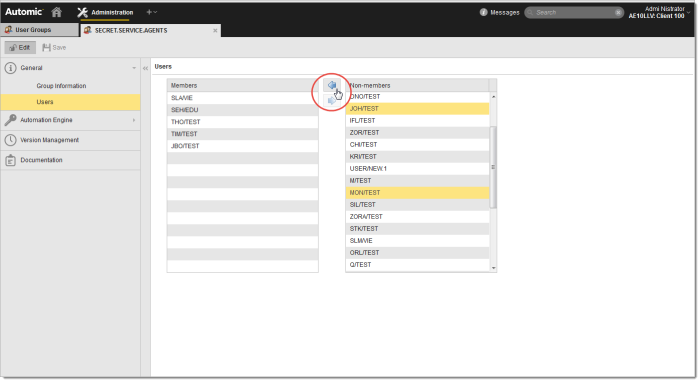The width and height of the screenshot is (700, 382).
Task: Close the SECRET.SERVICE.AGENTS tab
Action: click(215, 30)
